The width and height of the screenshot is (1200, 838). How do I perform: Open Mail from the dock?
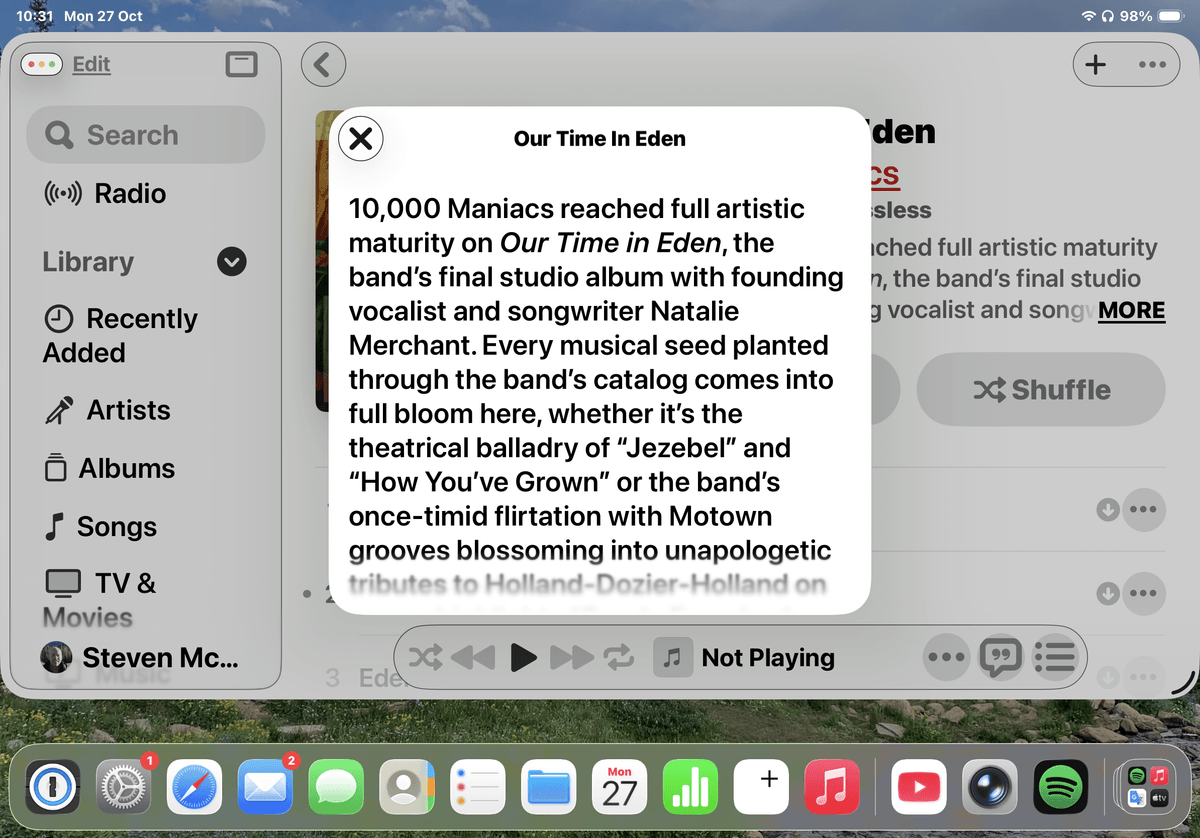tap(266, 787)
